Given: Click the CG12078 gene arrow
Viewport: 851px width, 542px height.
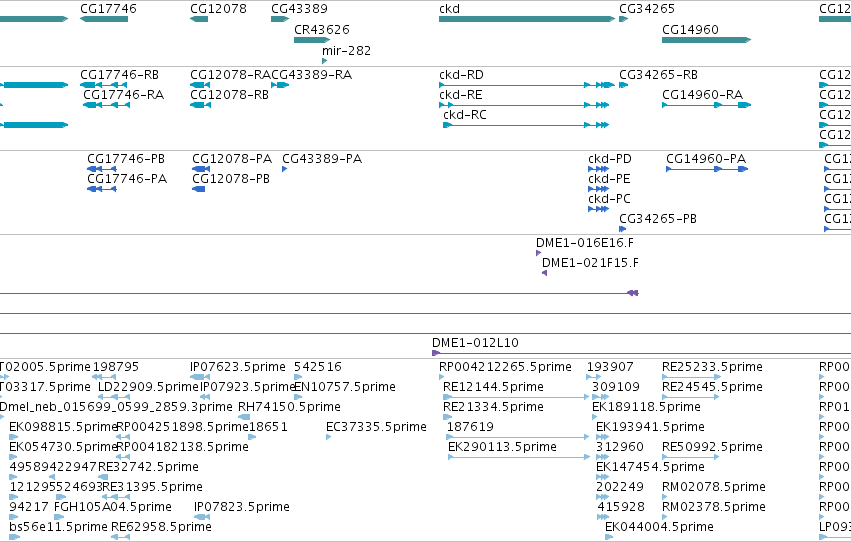Looking at the screenshot, I should point(199,19).
